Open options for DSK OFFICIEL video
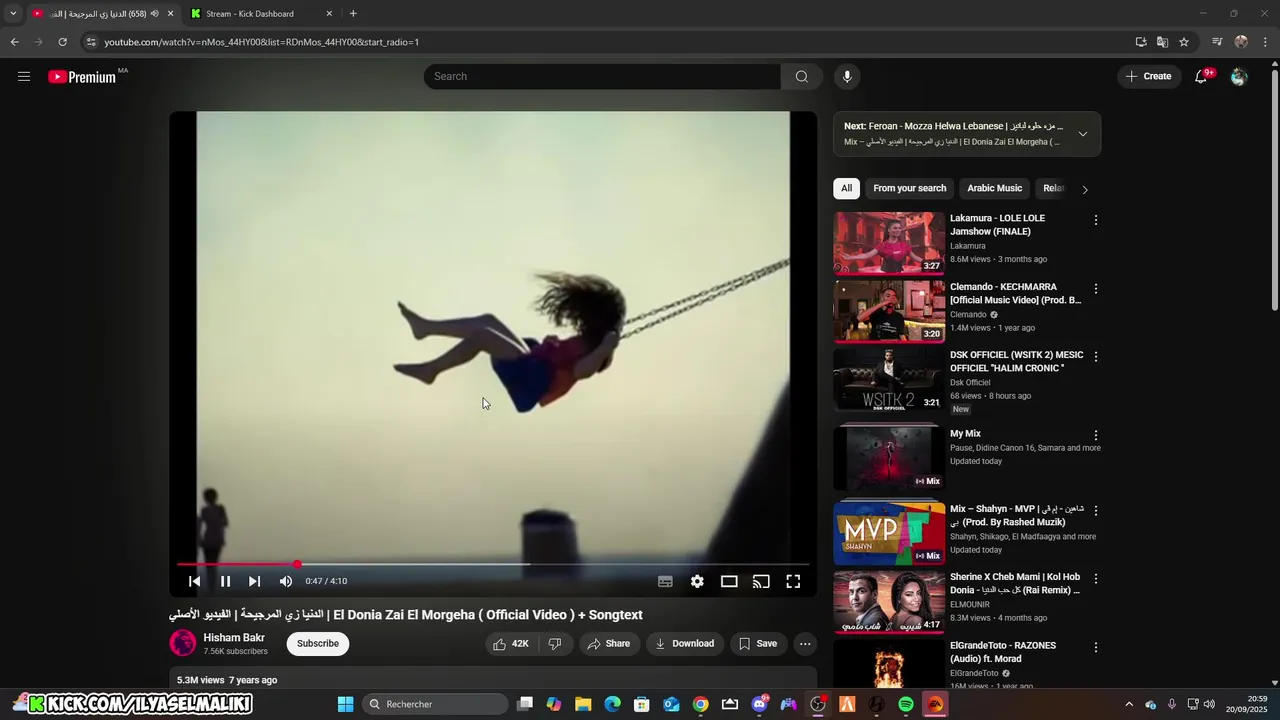 tap(1096, 357)
